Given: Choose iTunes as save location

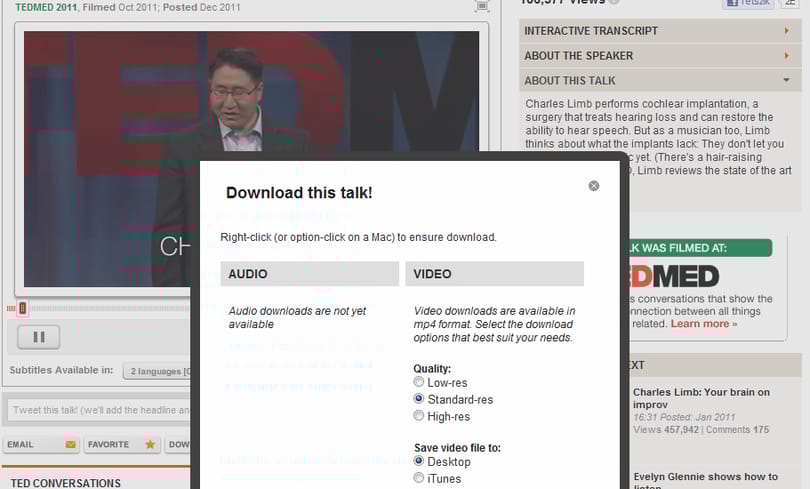Looking at the screenshot, I should point(418,478).
